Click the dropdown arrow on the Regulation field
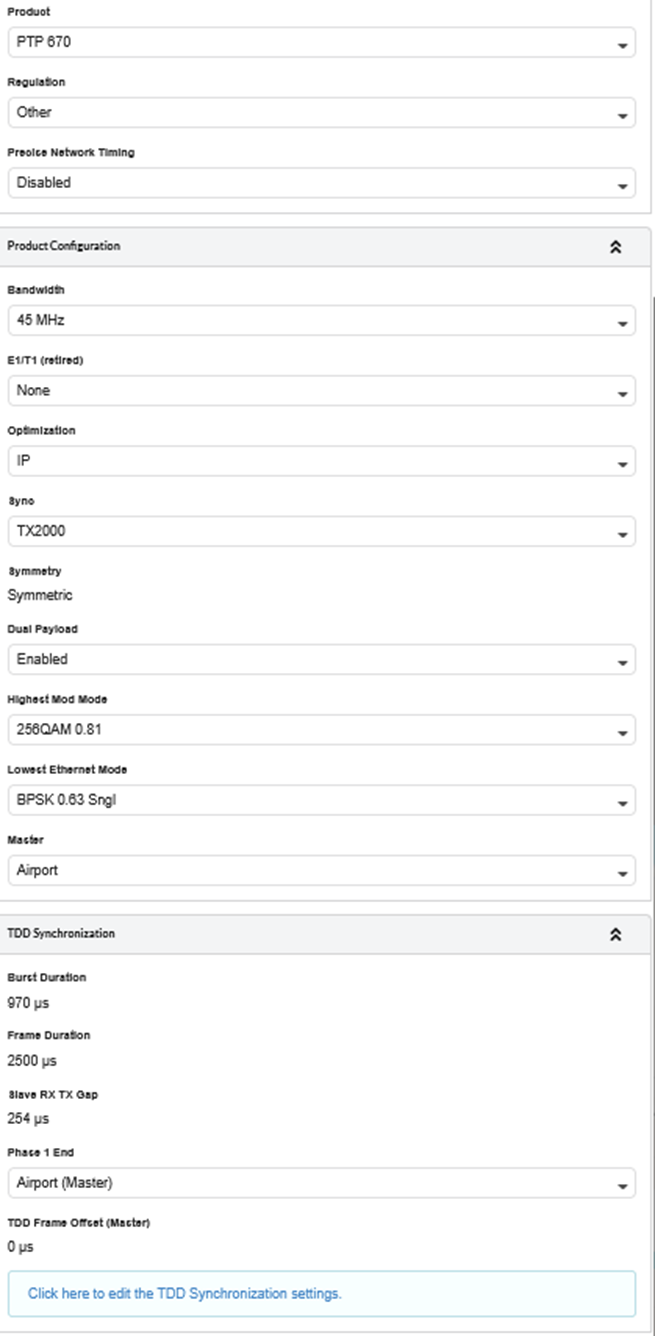Viewport: 655px width, 1336px height. coord(623,115)
